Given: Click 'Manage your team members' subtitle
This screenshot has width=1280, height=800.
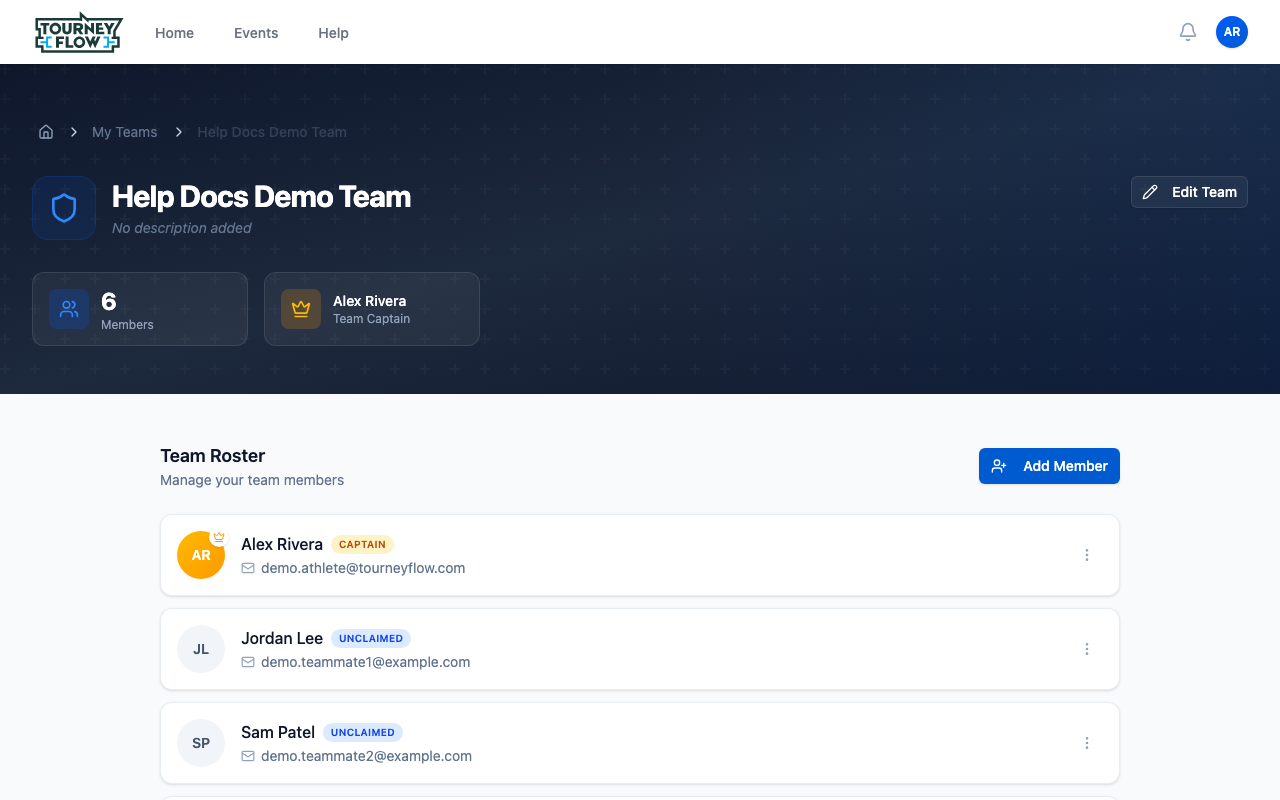Looking at the screenshot, I should coord(252,480).
